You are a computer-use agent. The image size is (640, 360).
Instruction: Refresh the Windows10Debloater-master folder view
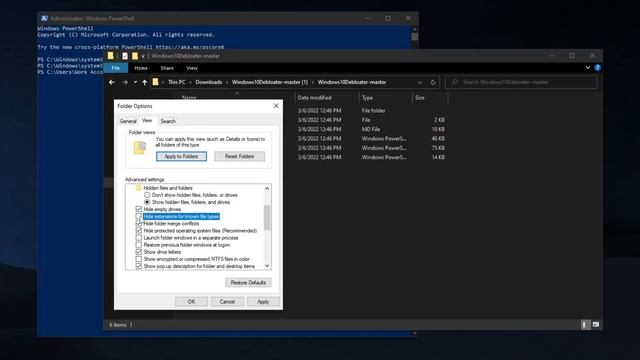tap(433, 82)
